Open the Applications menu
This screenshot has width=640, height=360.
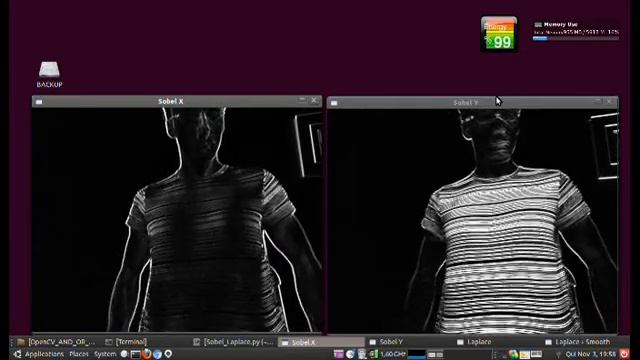44,354
